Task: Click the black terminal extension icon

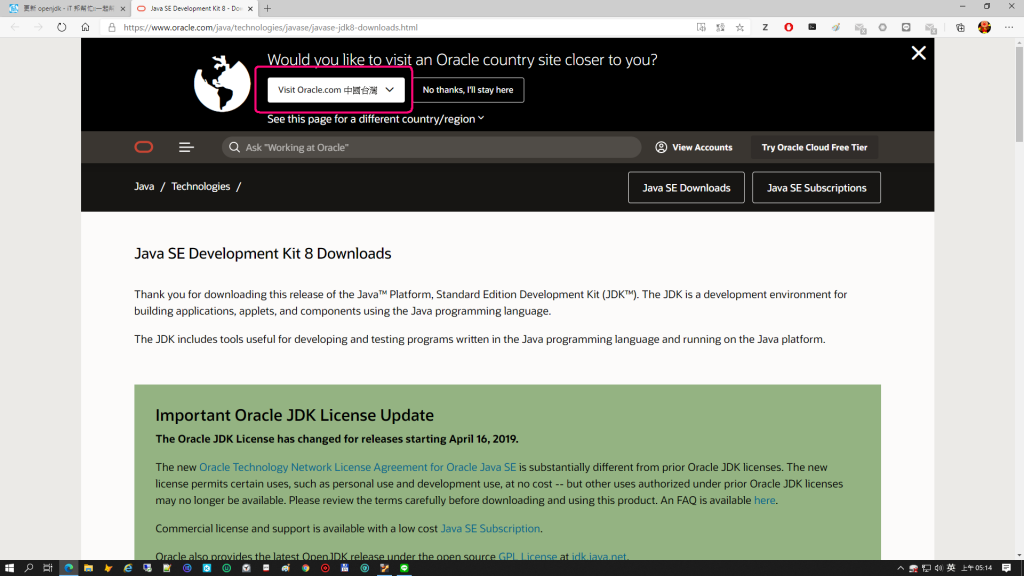Action: pyautogui.click(x=812, y=27)
